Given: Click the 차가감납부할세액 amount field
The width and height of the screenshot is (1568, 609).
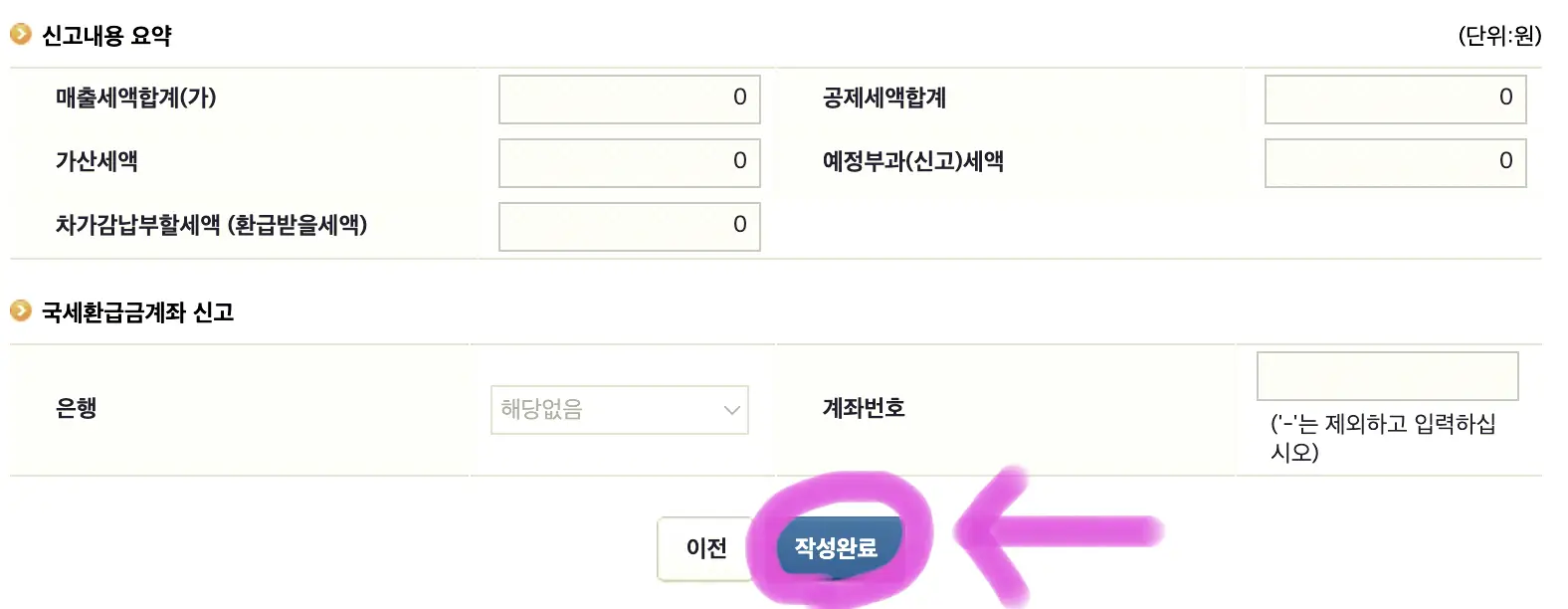Looking at the screenshot, I should point(629,225).
